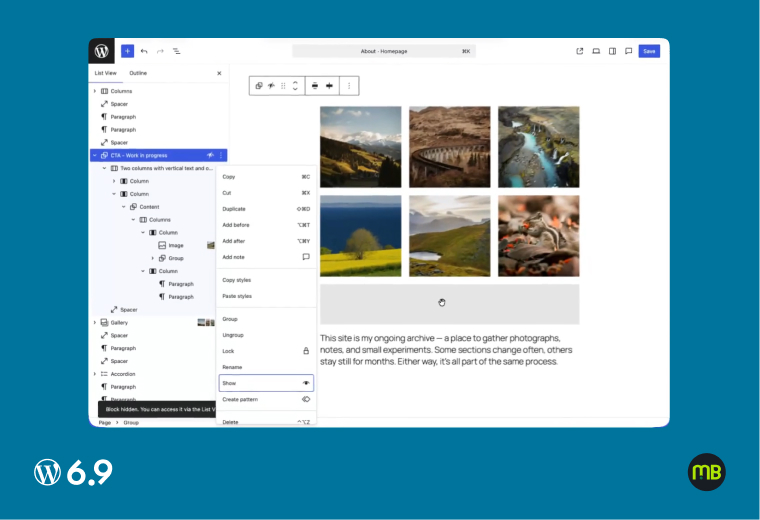Open the comments notes icon
The image size is (760, 520).
coord(628,51)
